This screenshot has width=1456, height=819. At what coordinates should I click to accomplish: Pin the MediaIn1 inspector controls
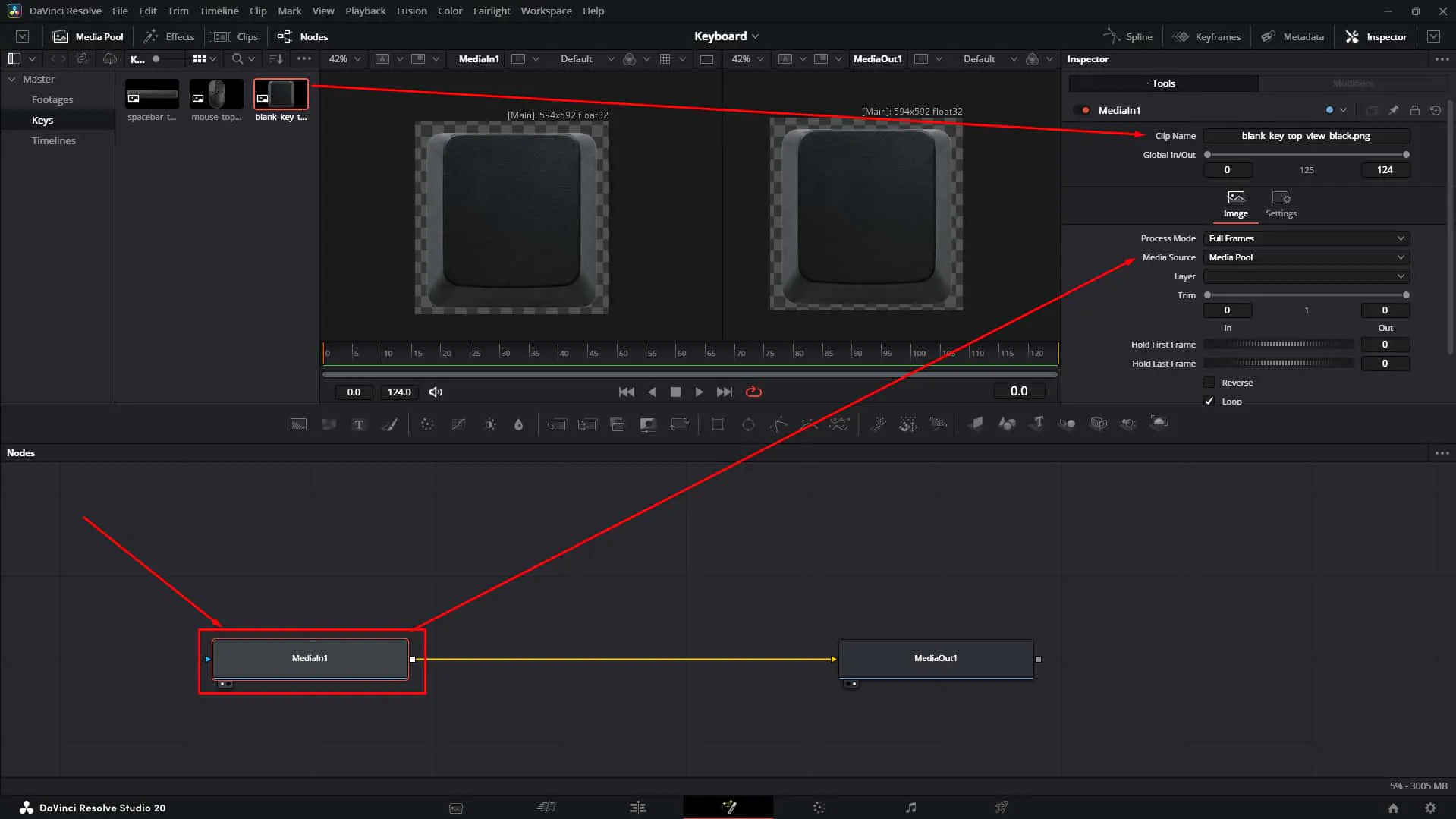tap(1393, 110)
